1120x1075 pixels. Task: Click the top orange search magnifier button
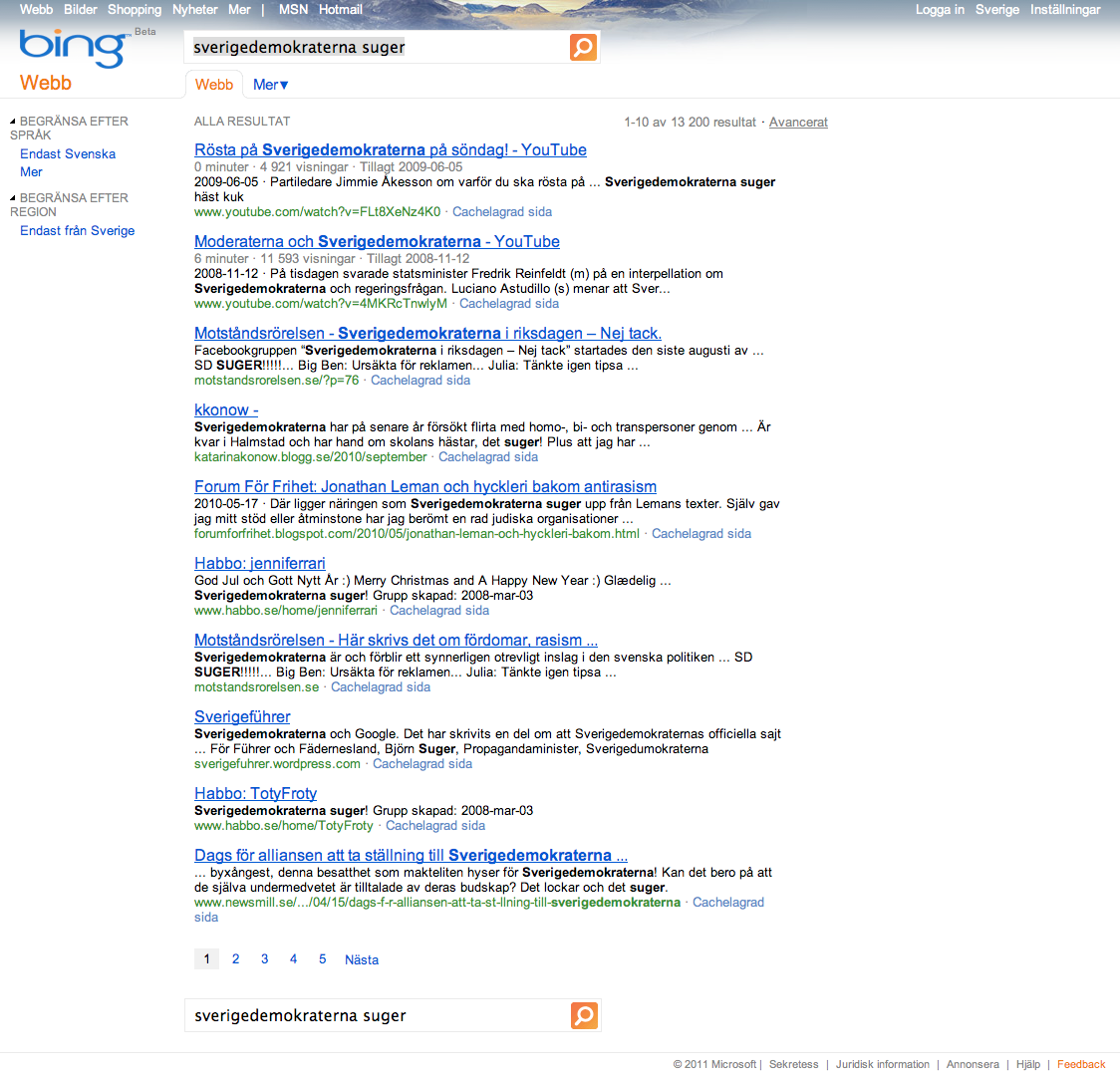[x=583, y=47]
